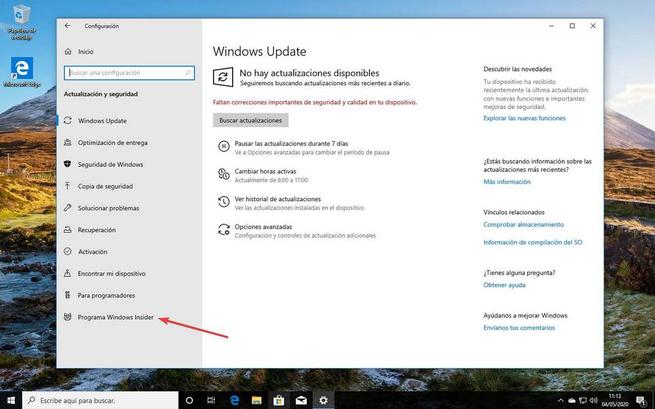
Task: Click the checkmark circle icon for Activación
Action: (67, 251)
